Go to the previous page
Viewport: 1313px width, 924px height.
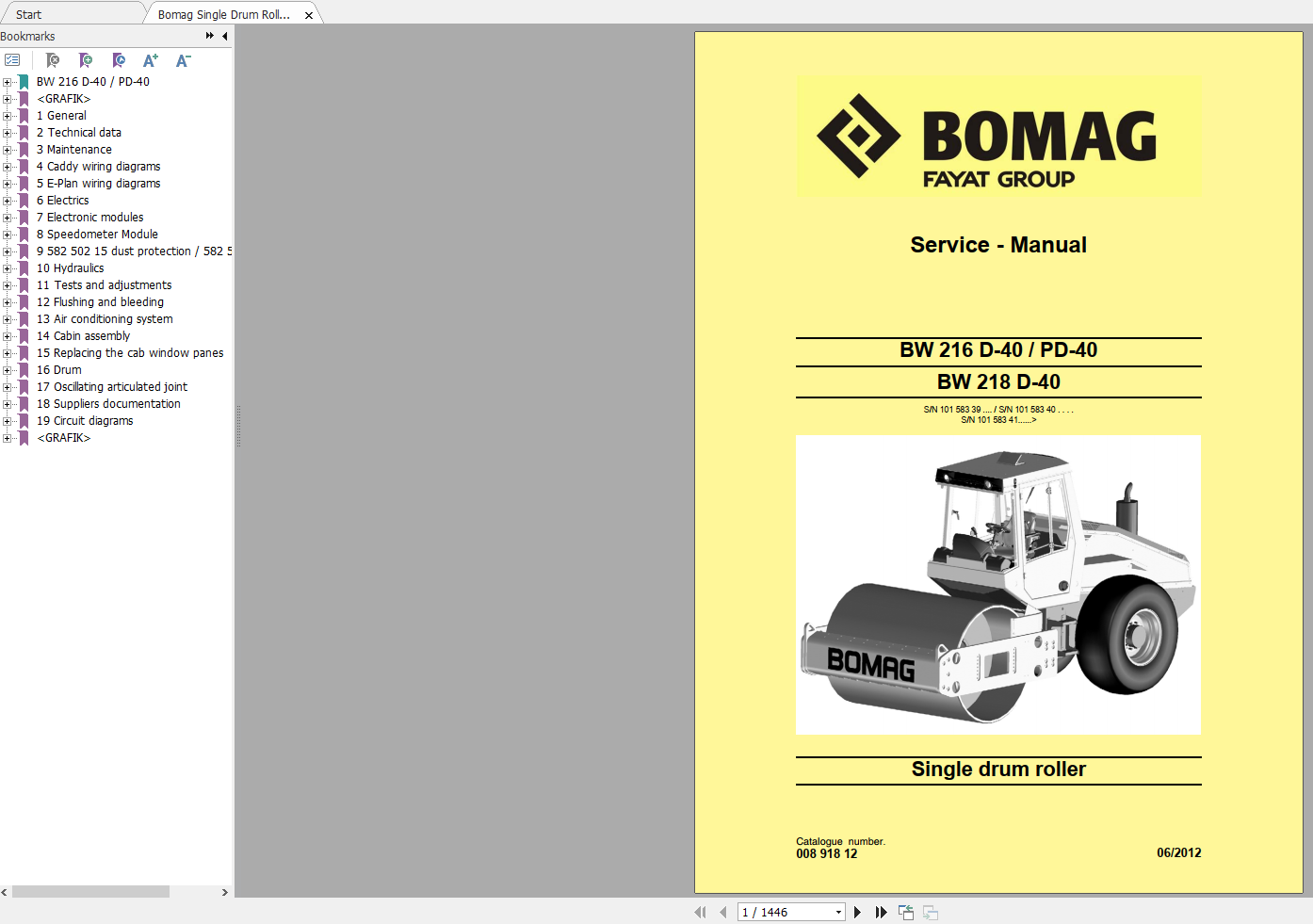[x=722, y=912]
